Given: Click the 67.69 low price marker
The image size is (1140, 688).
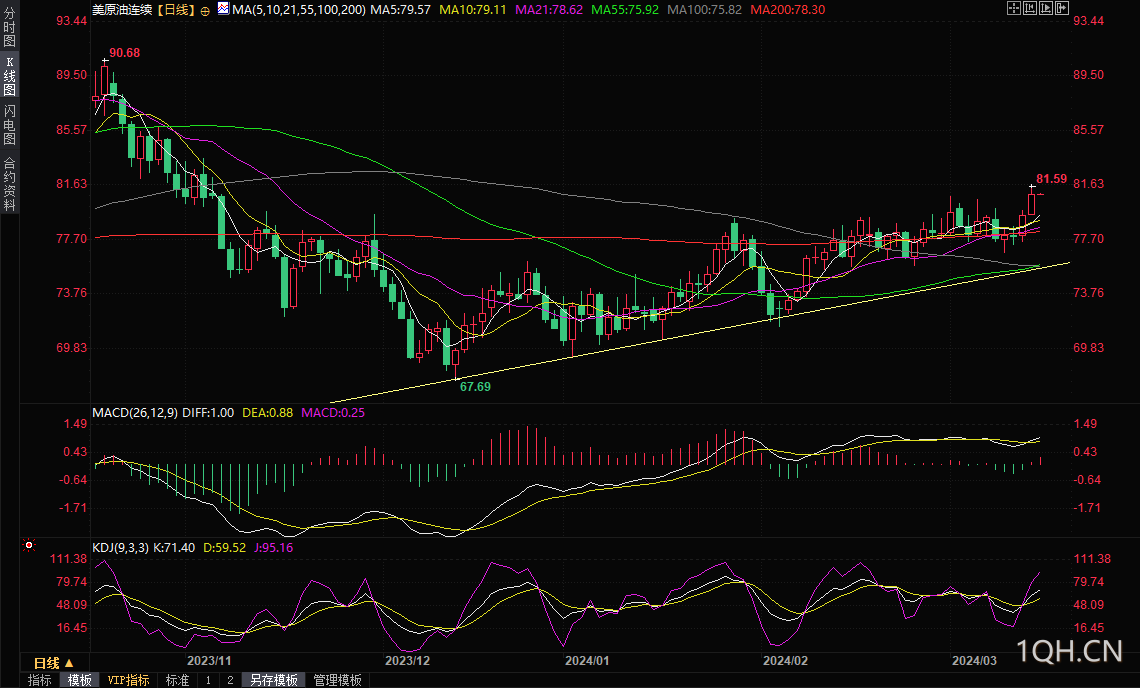Looking at the screenshot, I should (475, 387).
